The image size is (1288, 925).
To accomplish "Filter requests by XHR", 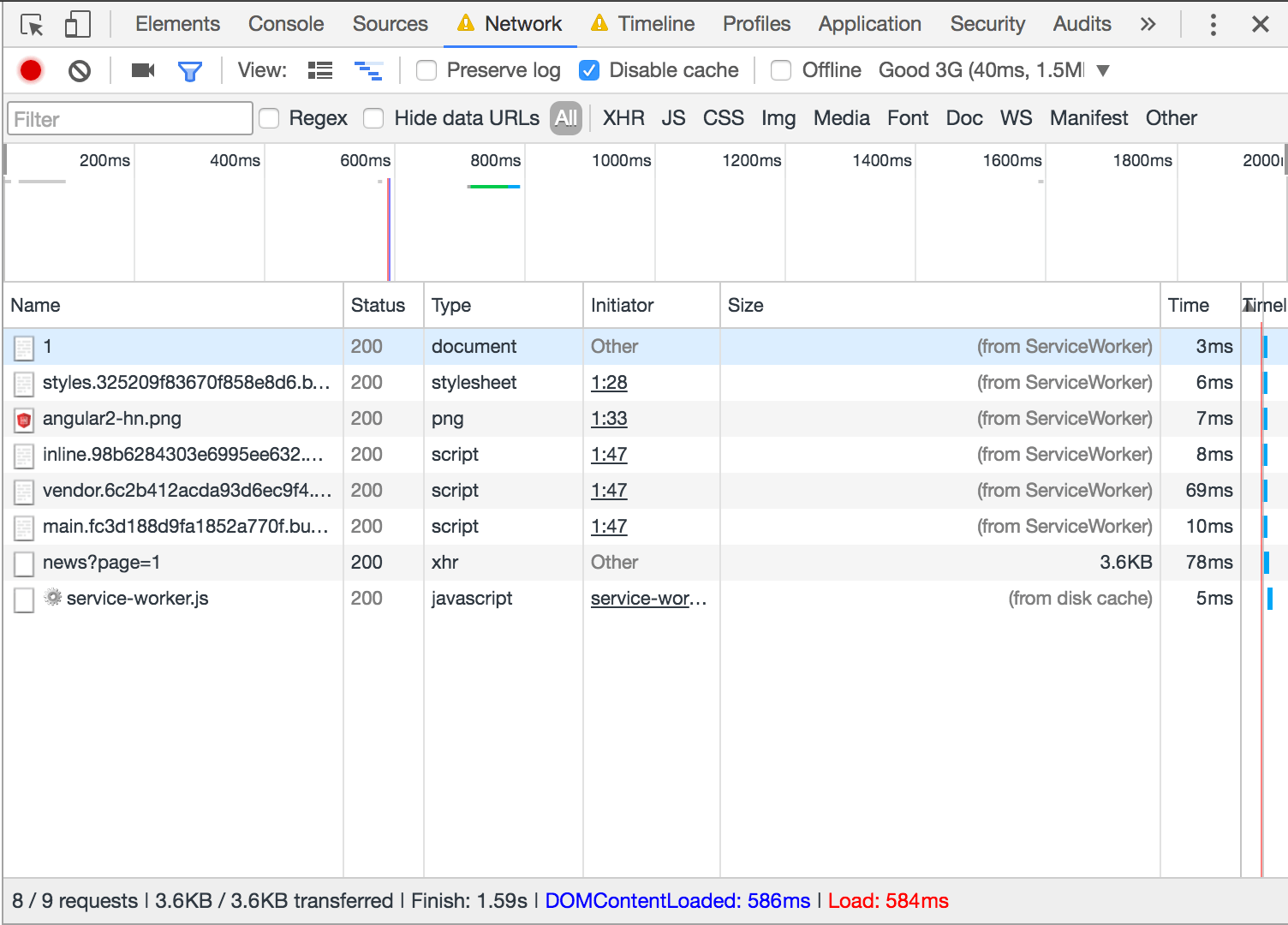I will tap(623, 118).
